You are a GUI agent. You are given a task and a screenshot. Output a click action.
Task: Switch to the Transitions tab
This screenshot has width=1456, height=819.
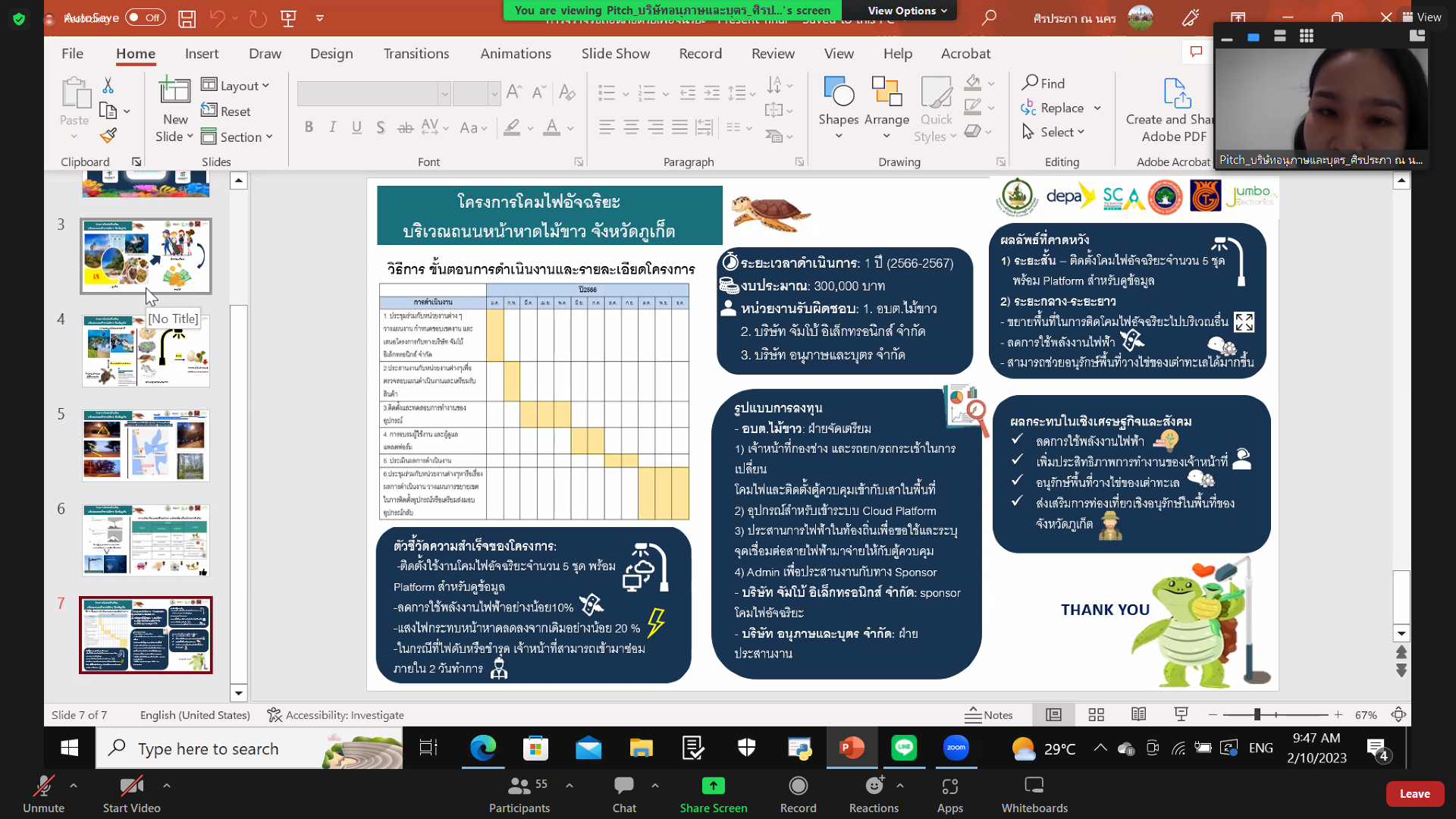click(x=416, y=53)
